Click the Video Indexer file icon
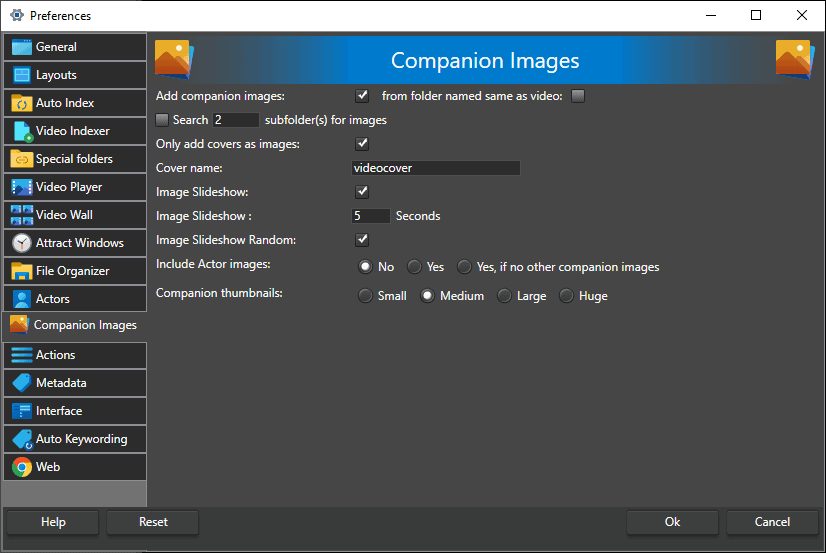The image size is (826, 553). click(23, 131)
